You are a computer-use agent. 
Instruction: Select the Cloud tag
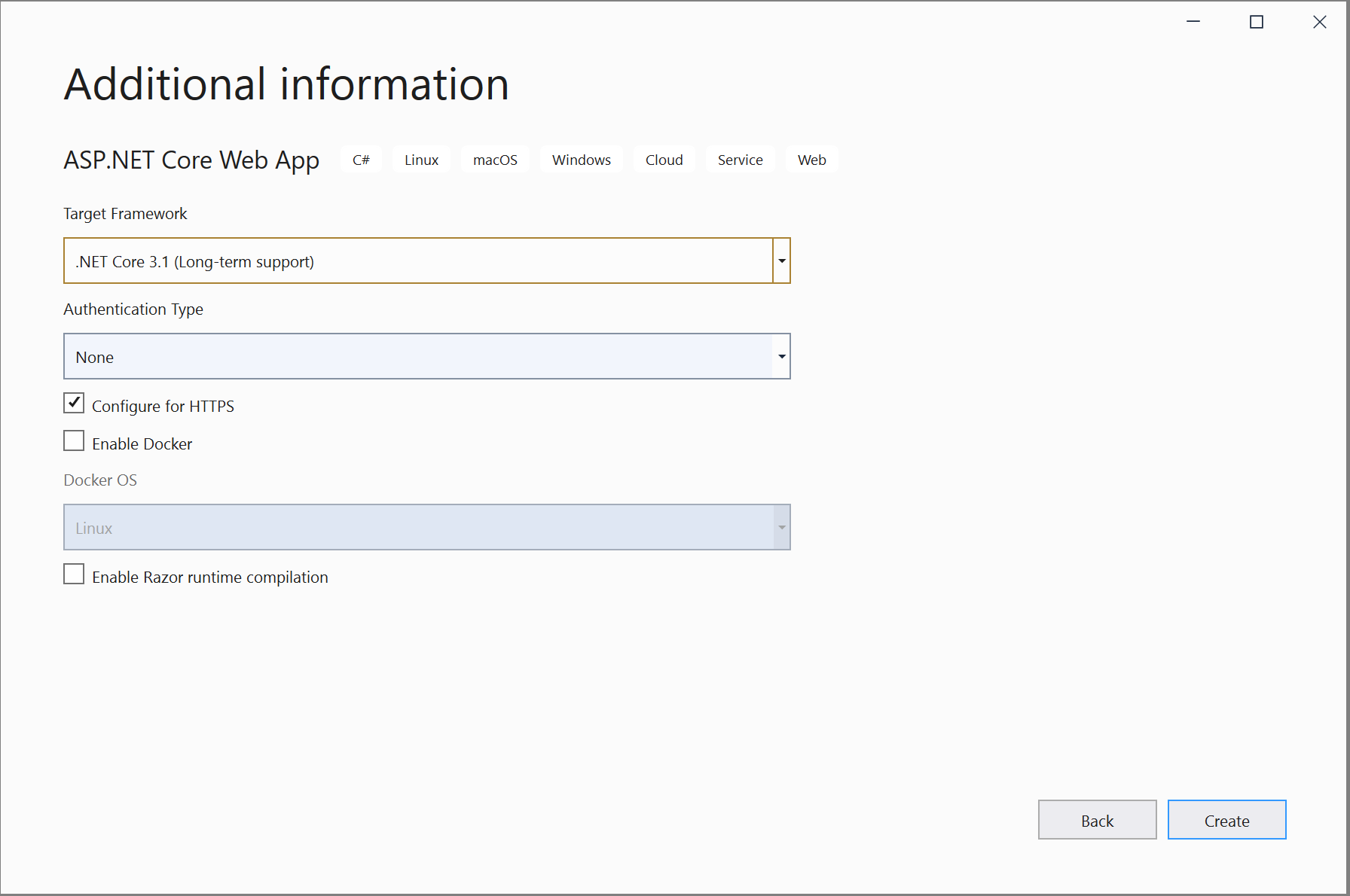[664, 159]
